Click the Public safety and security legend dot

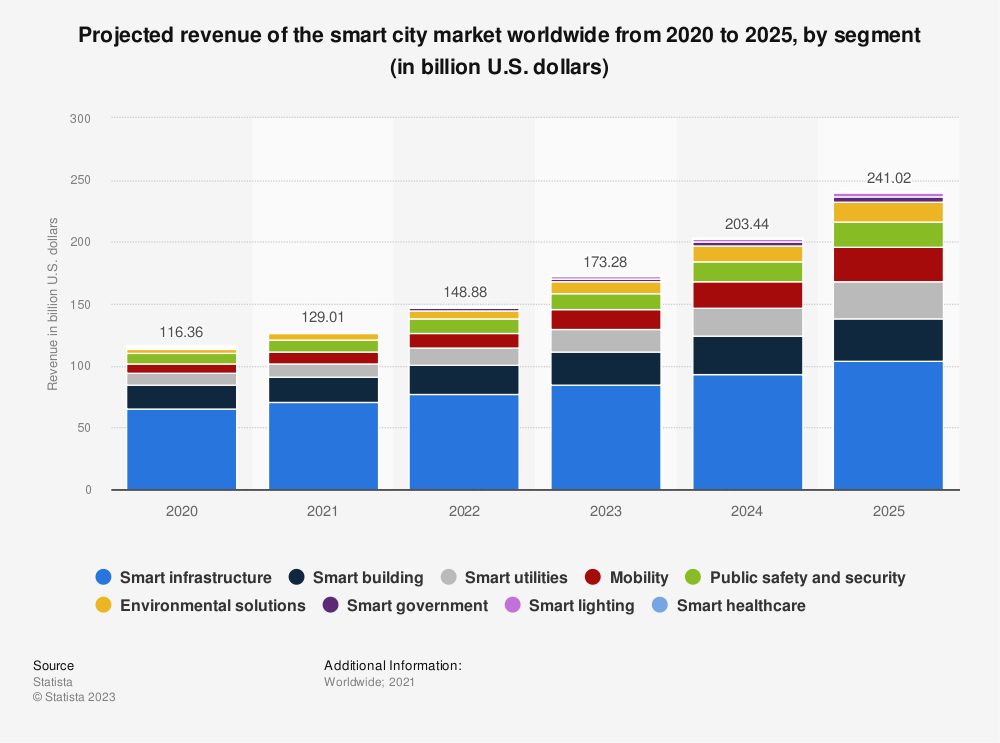[x=695, y=577]
